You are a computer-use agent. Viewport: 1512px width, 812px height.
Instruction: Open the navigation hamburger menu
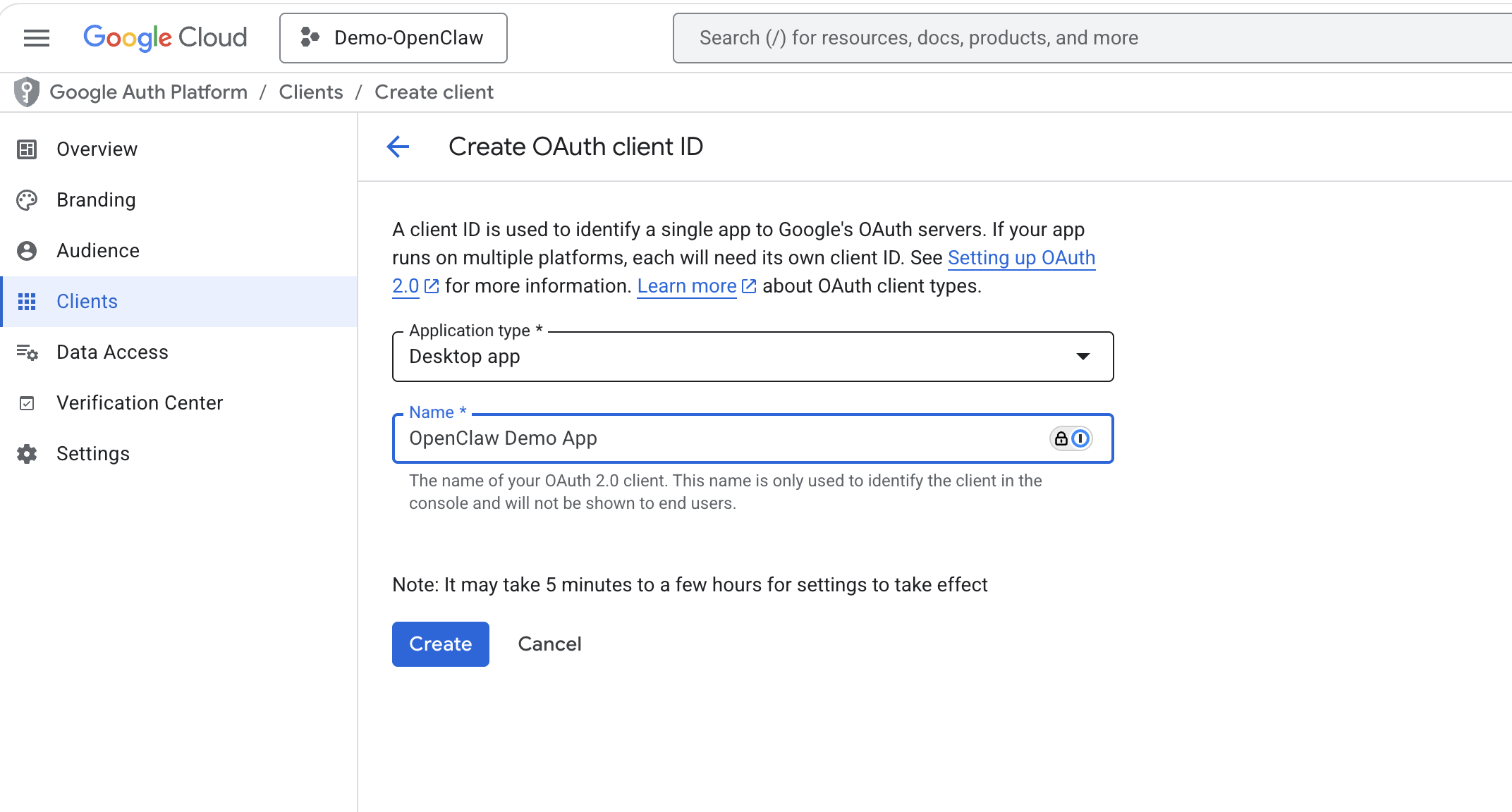(36, 37)
